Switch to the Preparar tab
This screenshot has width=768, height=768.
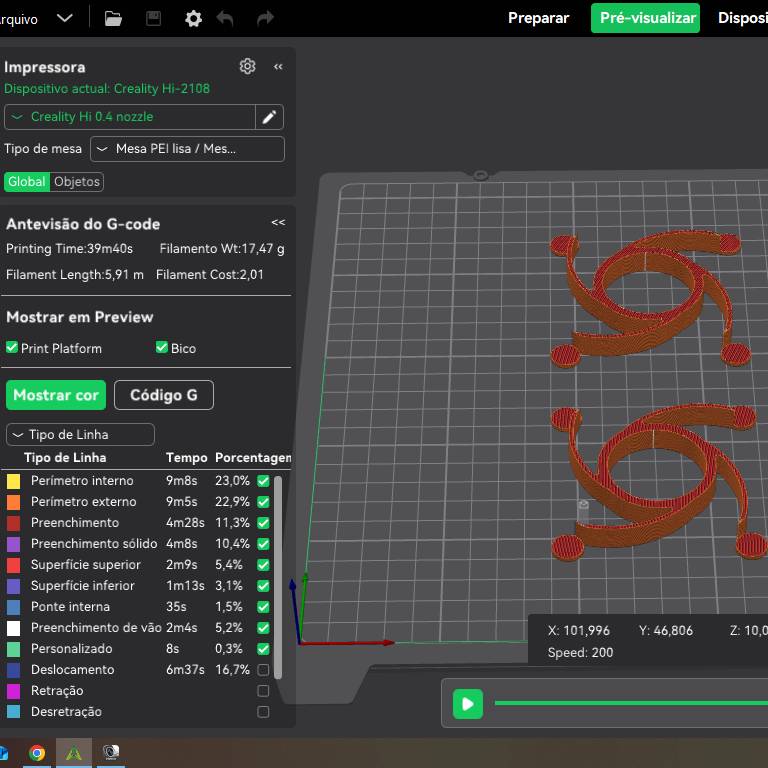point(538,18)
